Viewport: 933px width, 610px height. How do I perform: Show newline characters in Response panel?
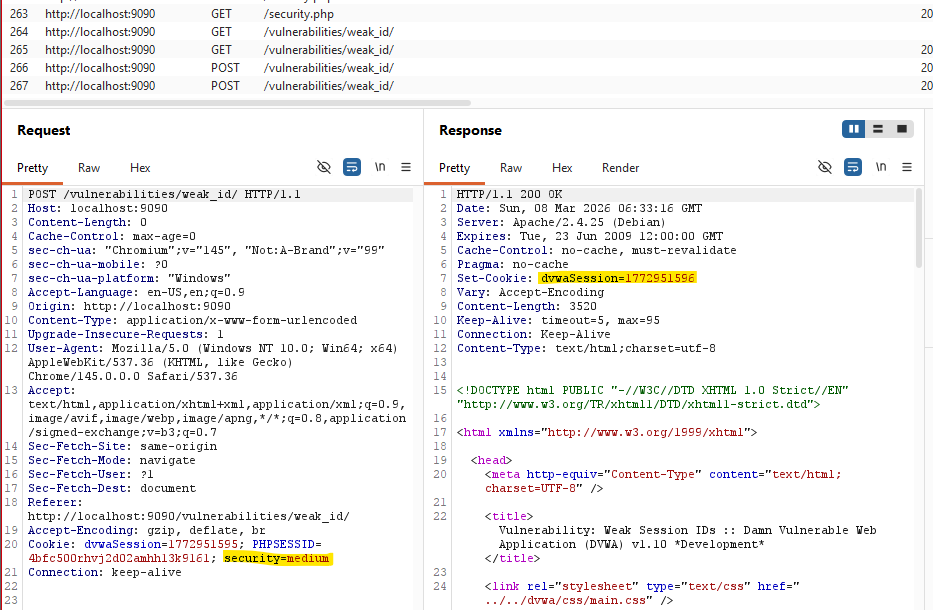(x=881, y=167)
